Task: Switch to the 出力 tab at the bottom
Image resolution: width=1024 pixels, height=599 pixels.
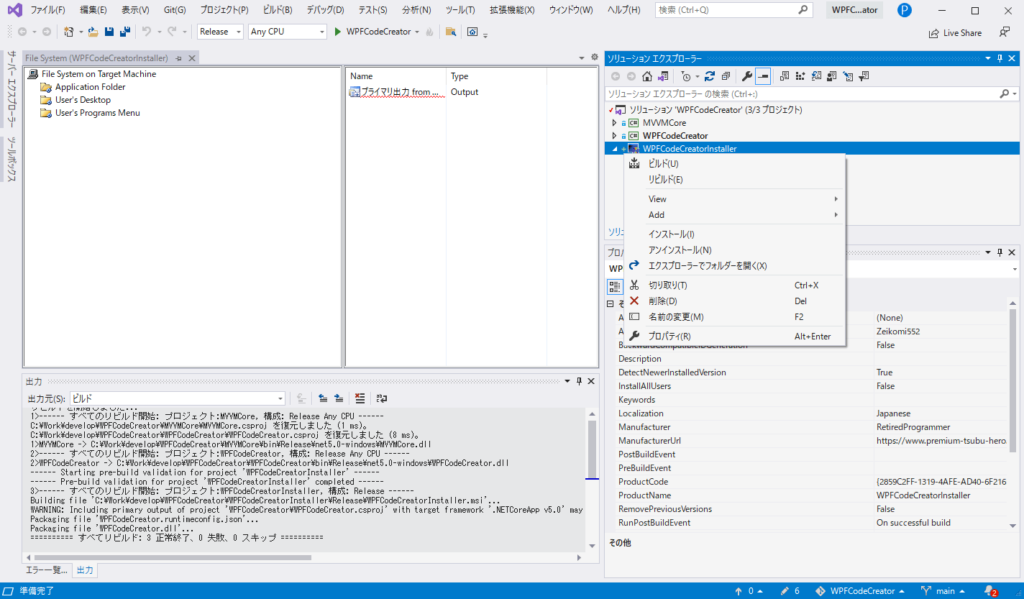Action: [85, 570]
